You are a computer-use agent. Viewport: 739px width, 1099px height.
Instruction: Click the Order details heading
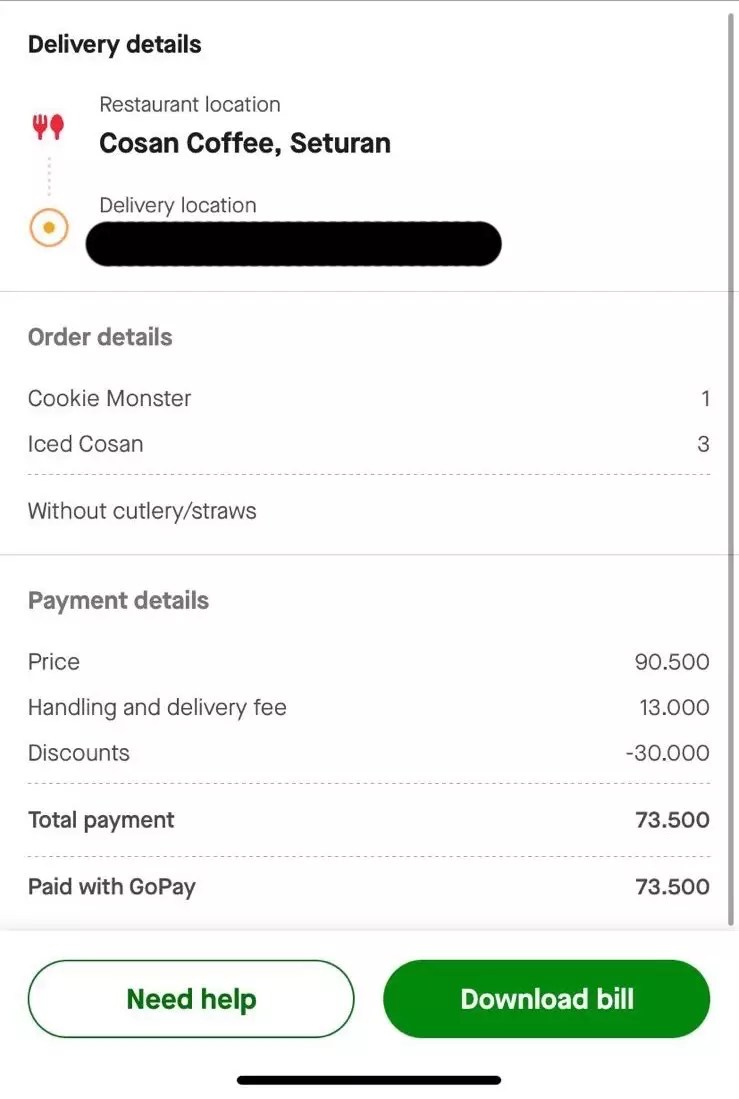[x=100, y=337]
